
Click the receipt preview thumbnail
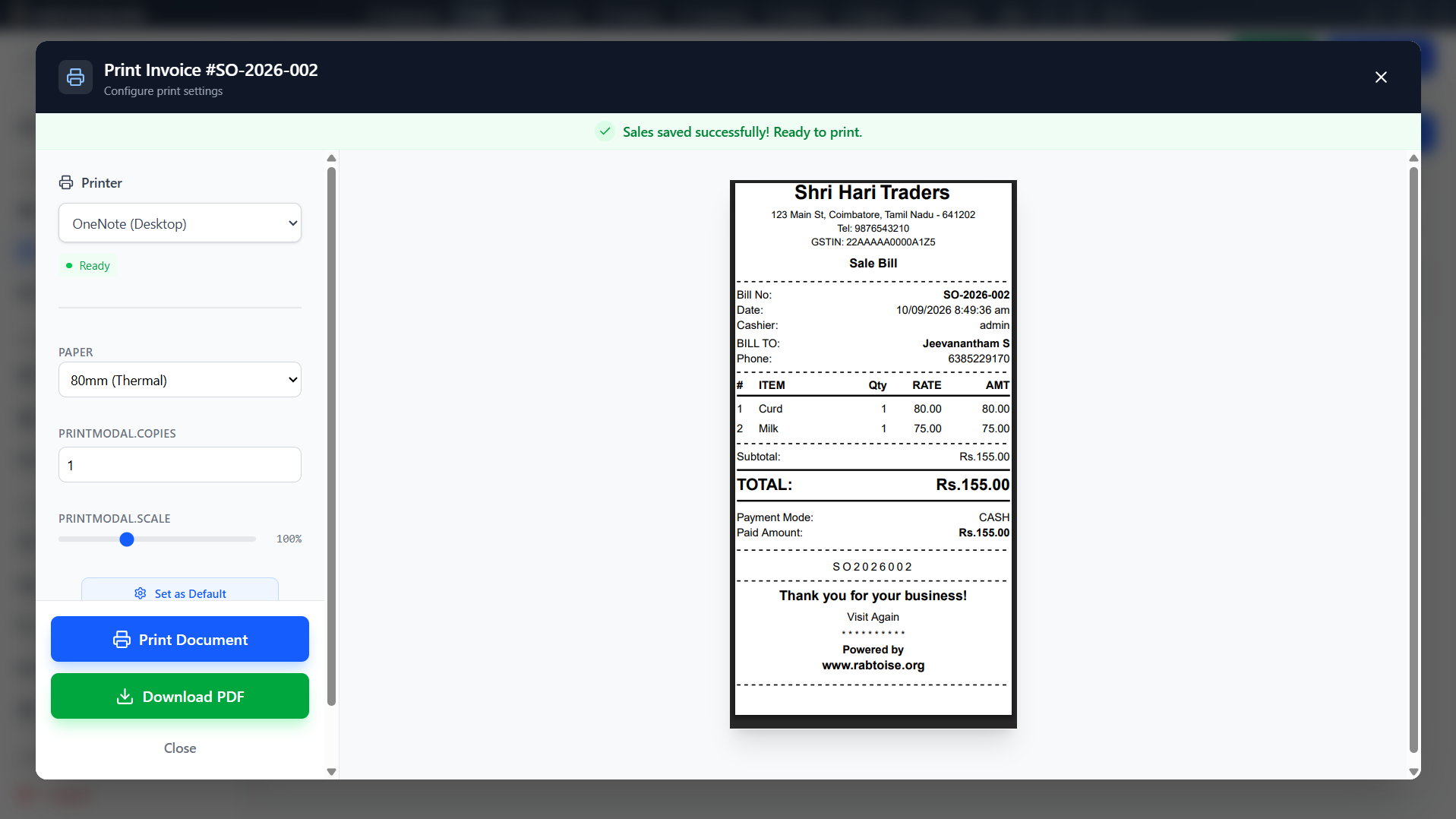pyautogui.click(x=873, y=454)
